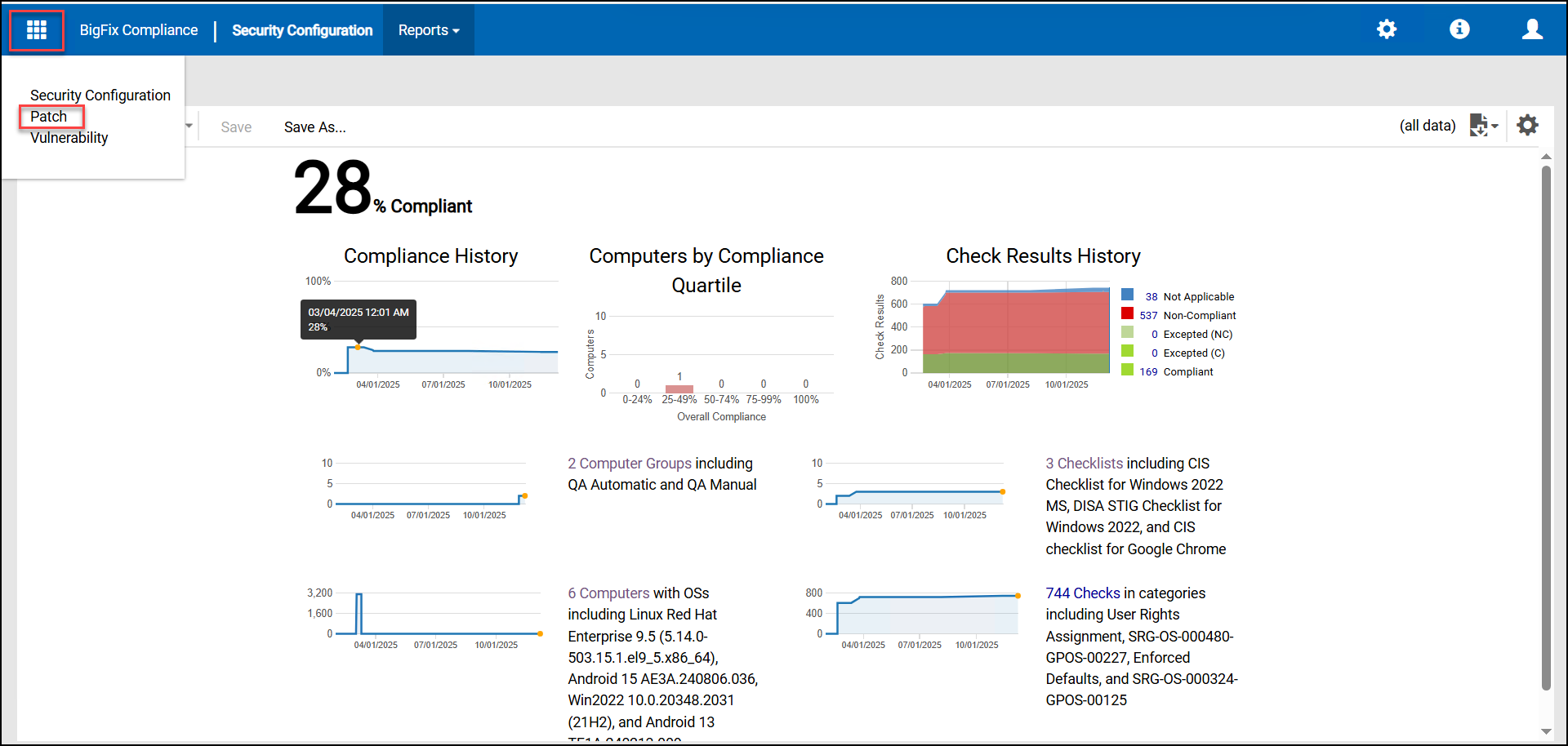Select Patch from the application menu
The width and height of the screenshot is (1568, 746).
point(49,117)
